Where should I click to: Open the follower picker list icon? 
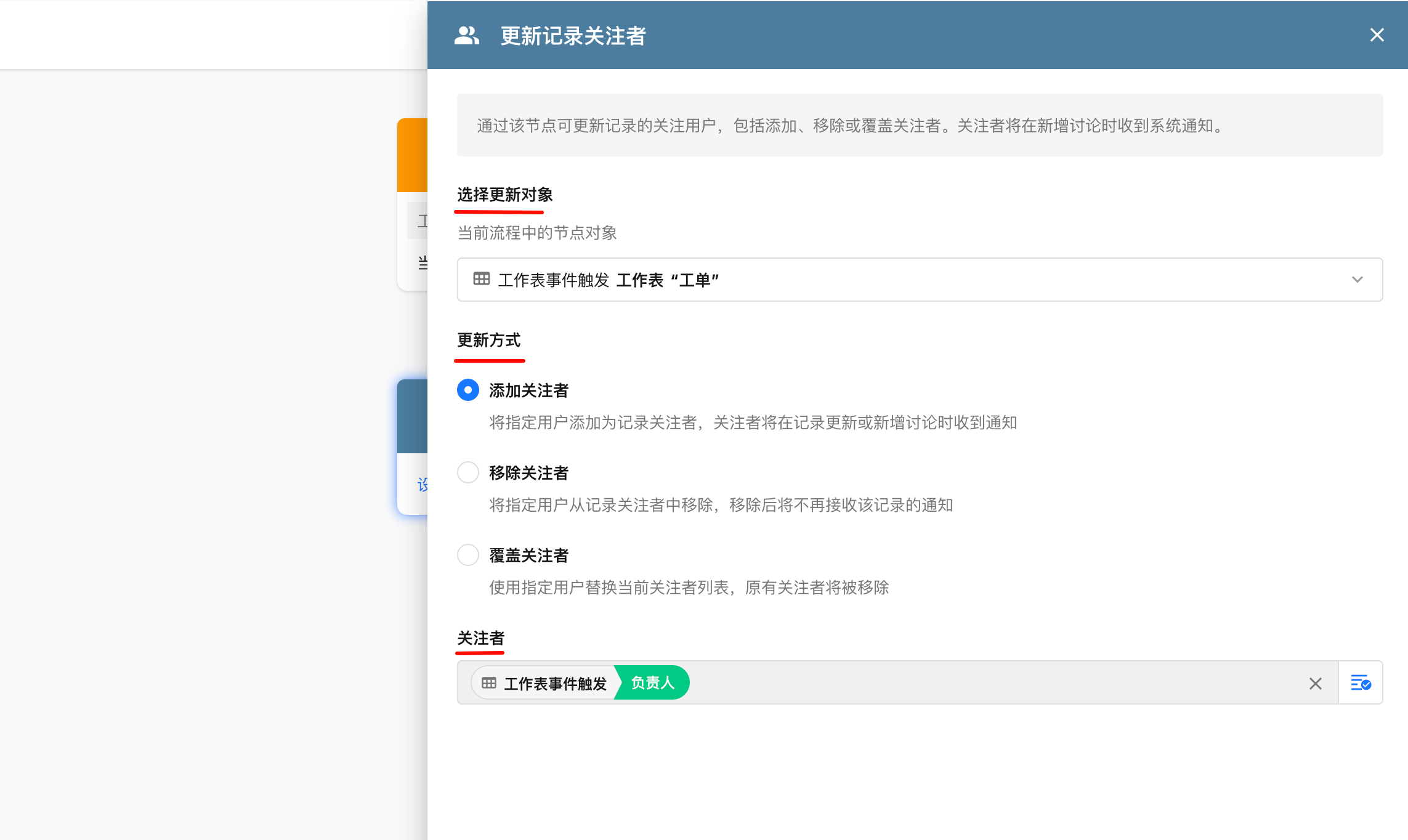coord(1361,682)
